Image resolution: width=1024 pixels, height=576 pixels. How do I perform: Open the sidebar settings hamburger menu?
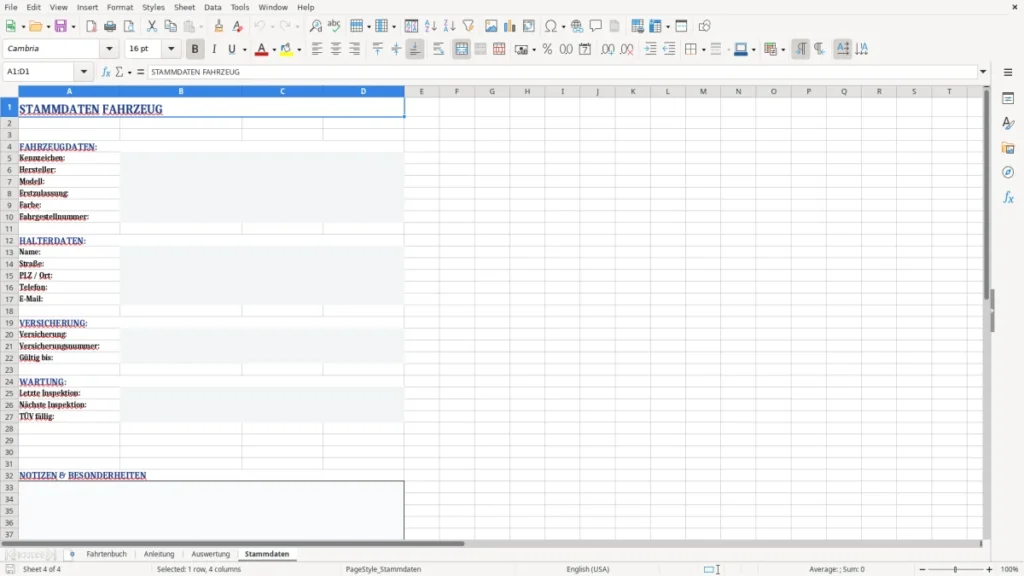[1008, 72]
